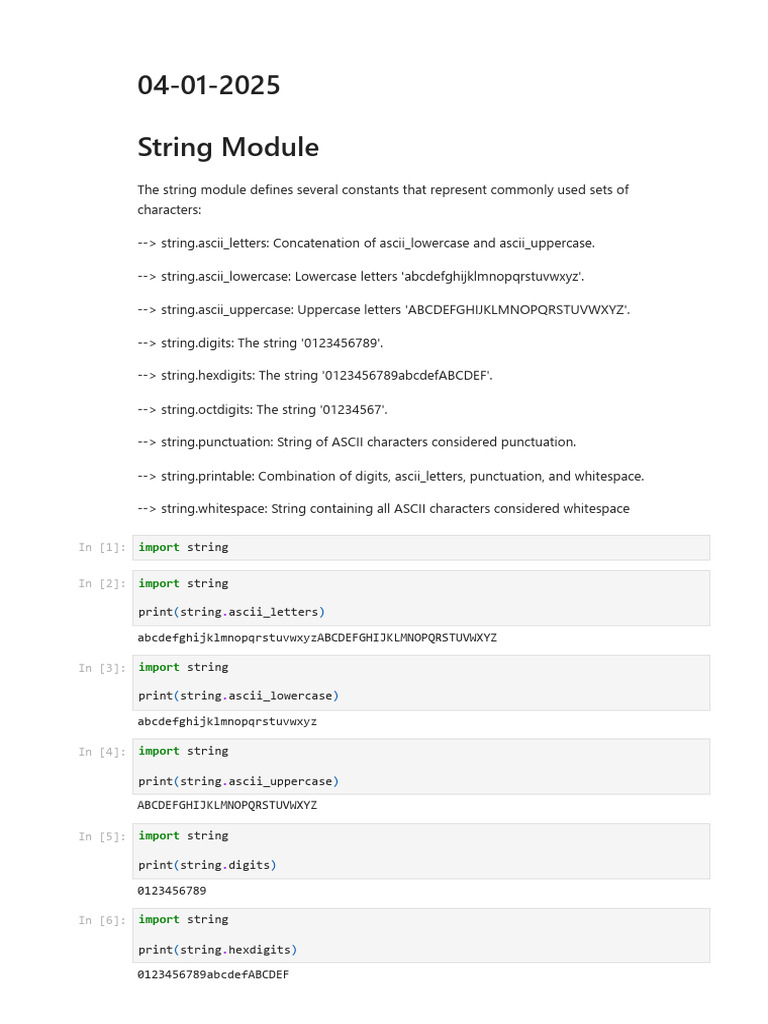Click the string.whitespace description line
This screenshot has width=768, height=1024.
(x=384, y=509)
